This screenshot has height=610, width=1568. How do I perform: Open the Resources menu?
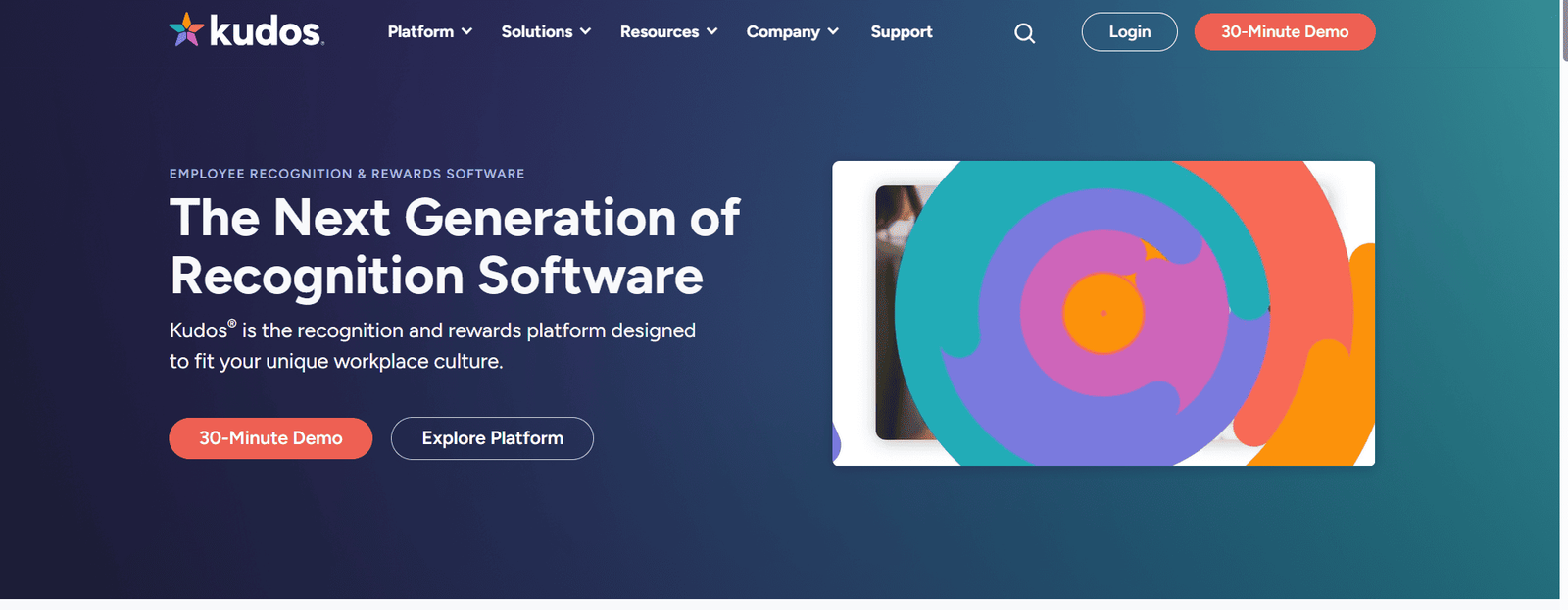(668, 31)
